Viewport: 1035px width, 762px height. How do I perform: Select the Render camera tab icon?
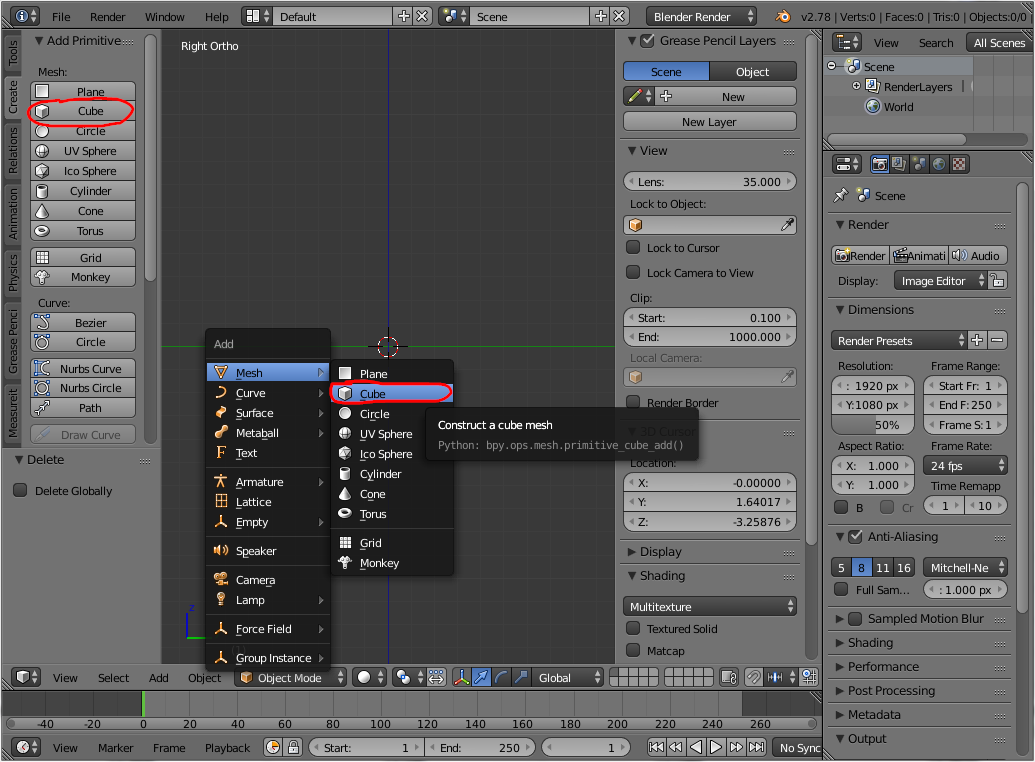(880, 163)
